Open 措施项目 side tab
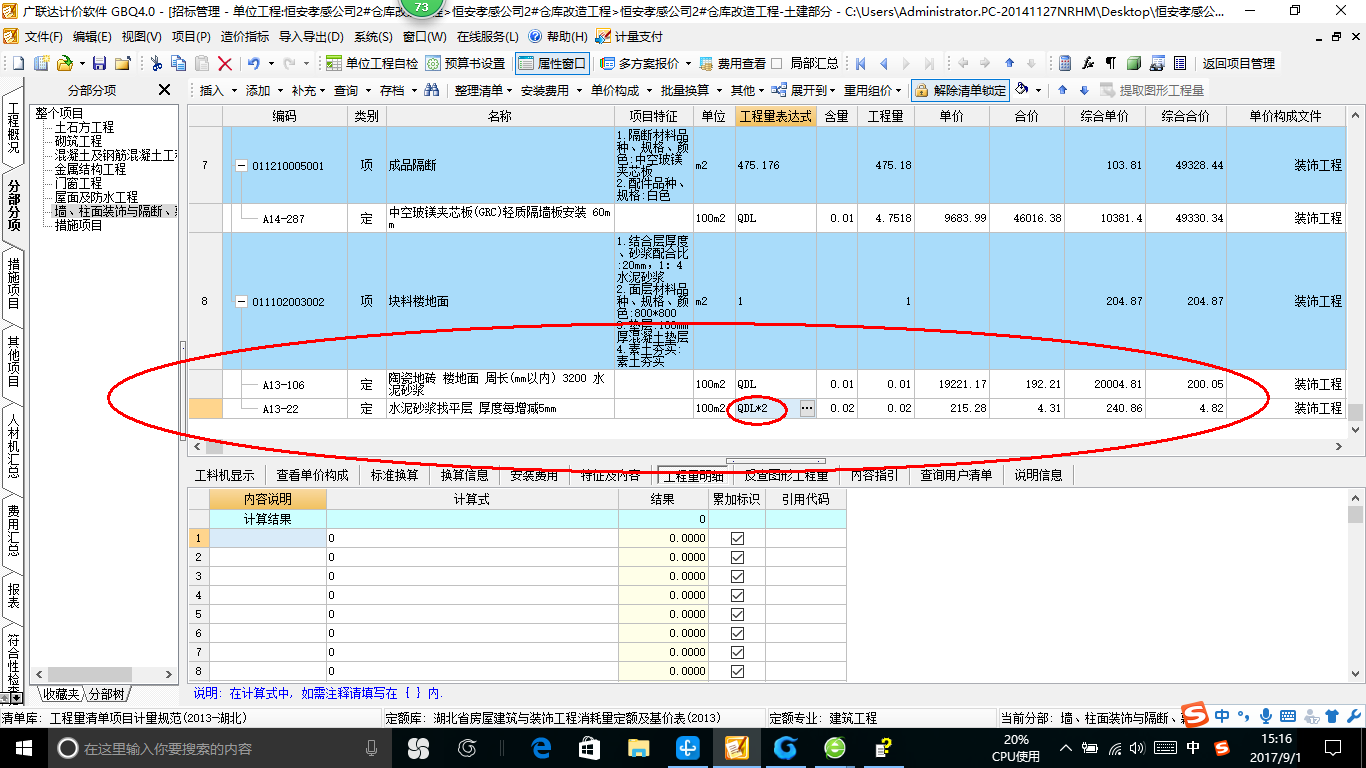The height and width of the screenshot is (768, 1366). 13,283
